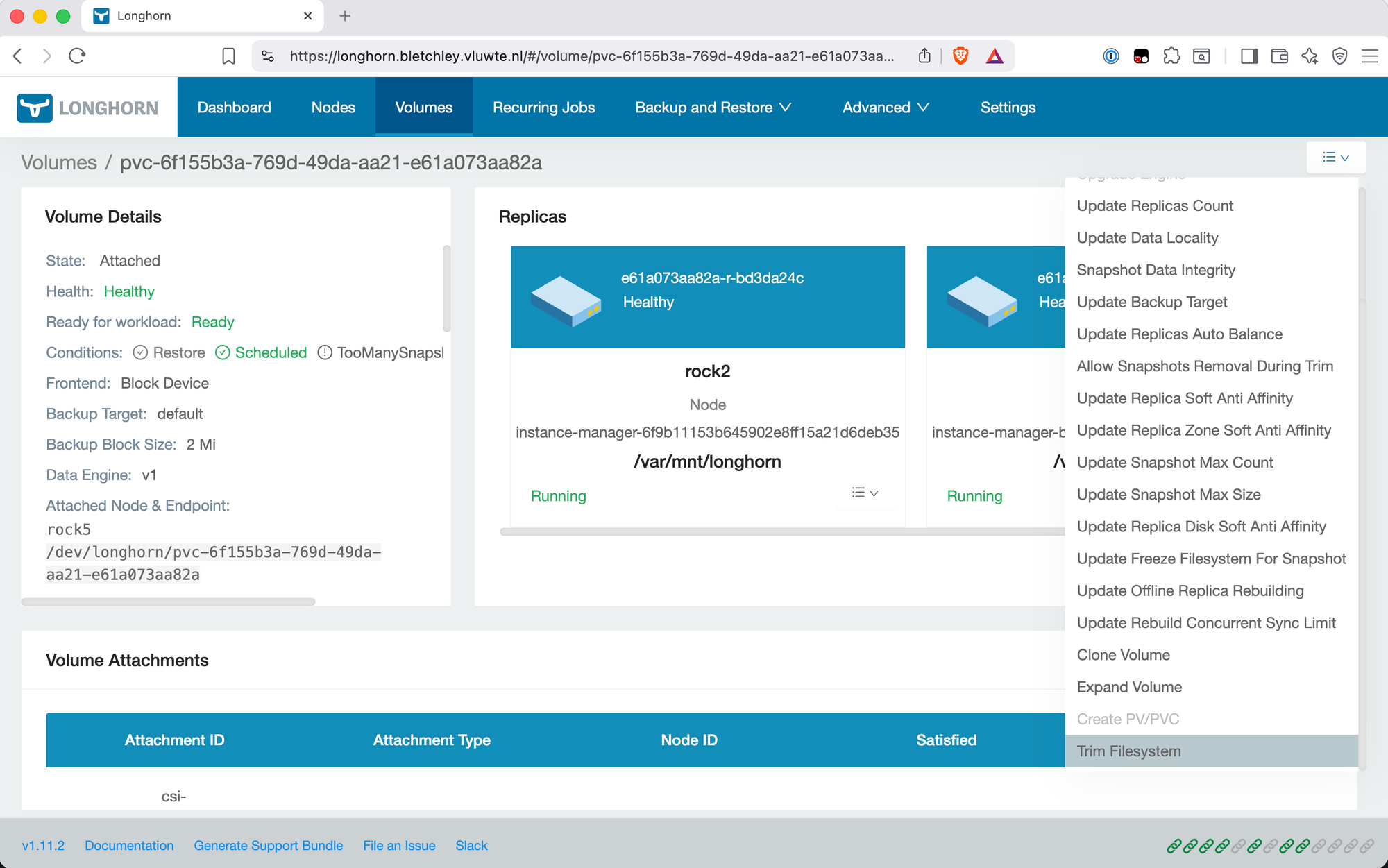The image size is (1388, 868).
Task: Open the rock2 replica actions dropdown
Action: point(865,493)
